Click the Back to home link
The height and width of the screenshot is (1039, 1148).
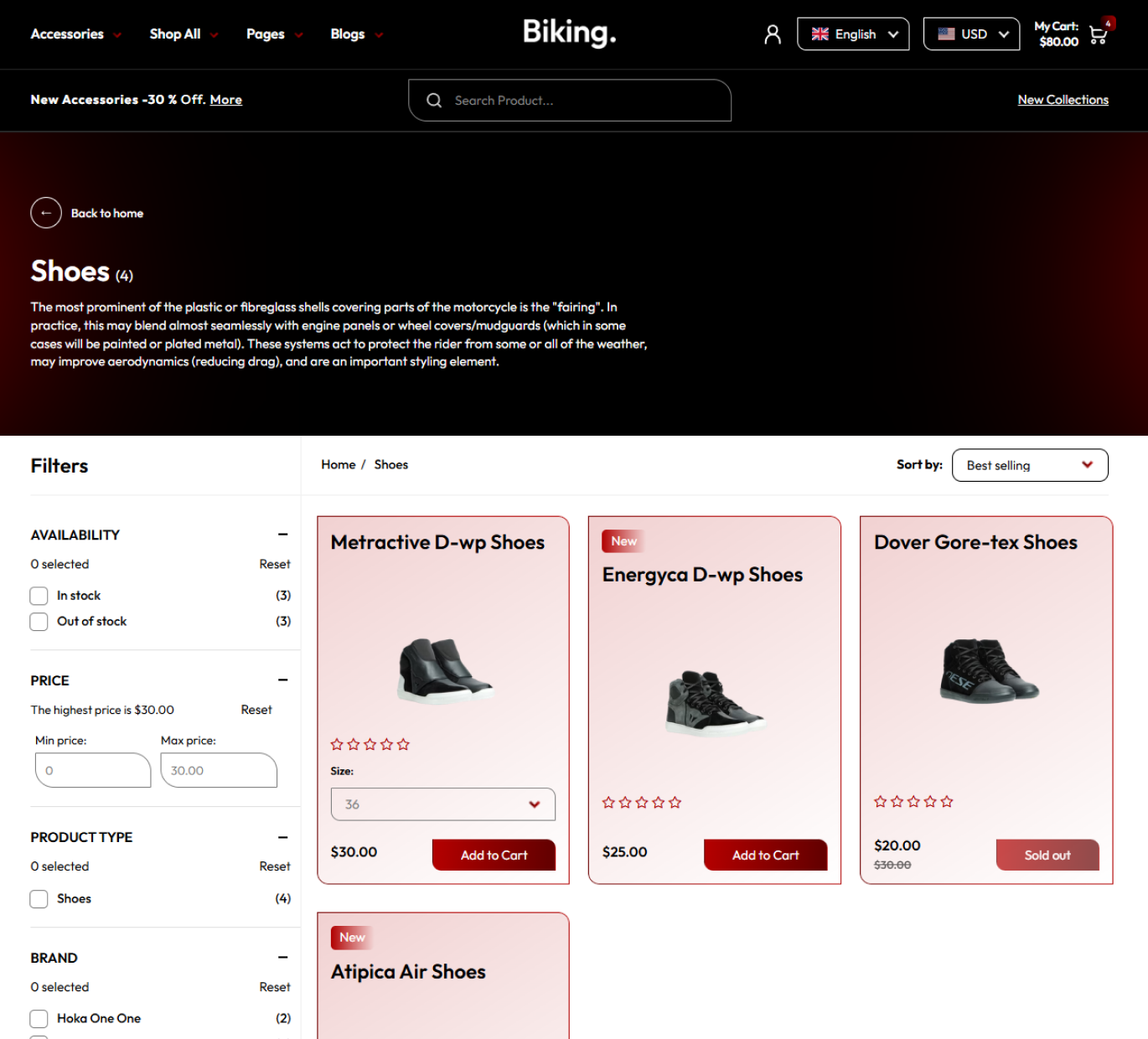(x=107, y=214)
